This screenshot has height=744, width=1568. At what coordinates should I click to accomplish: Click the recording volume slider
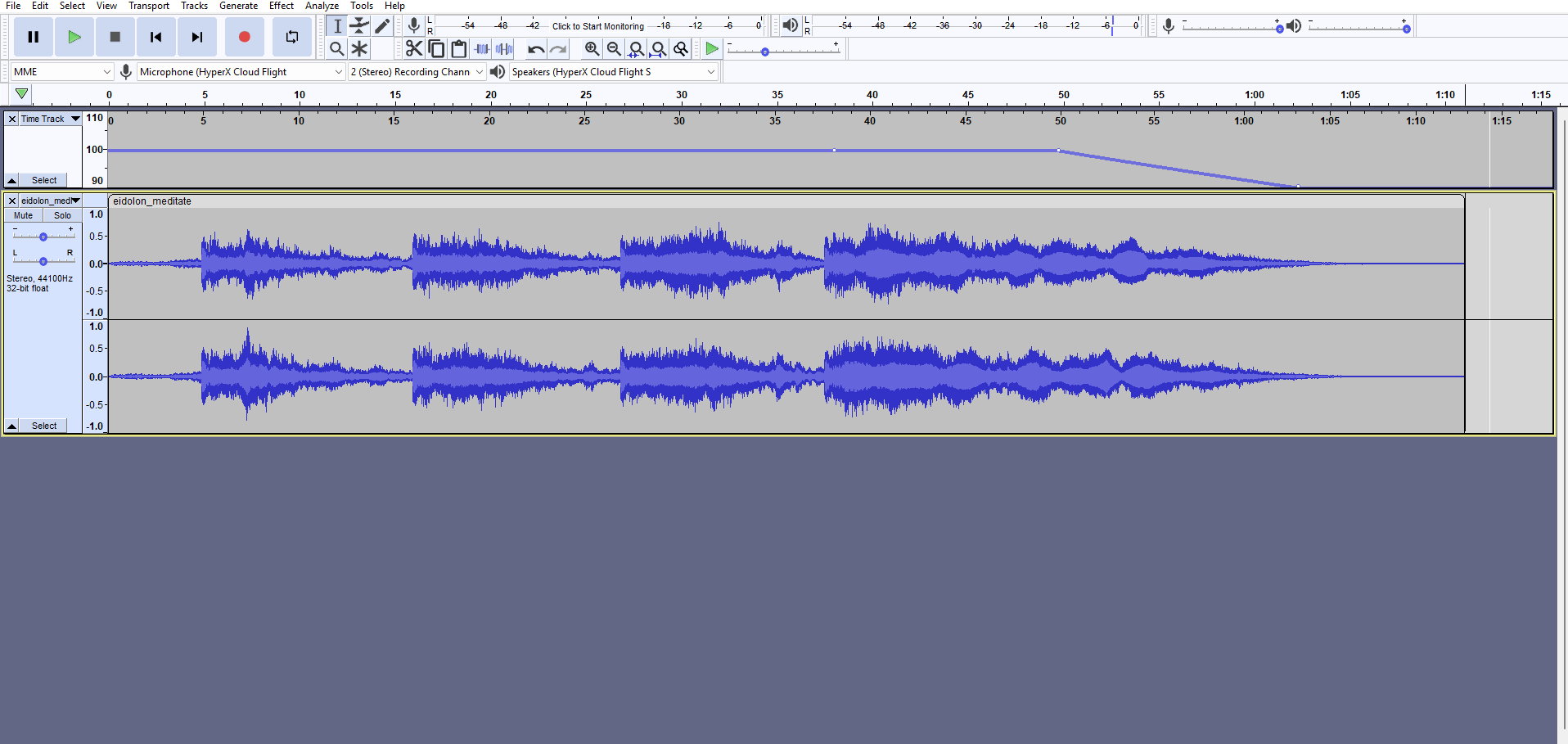[1232, 27]
